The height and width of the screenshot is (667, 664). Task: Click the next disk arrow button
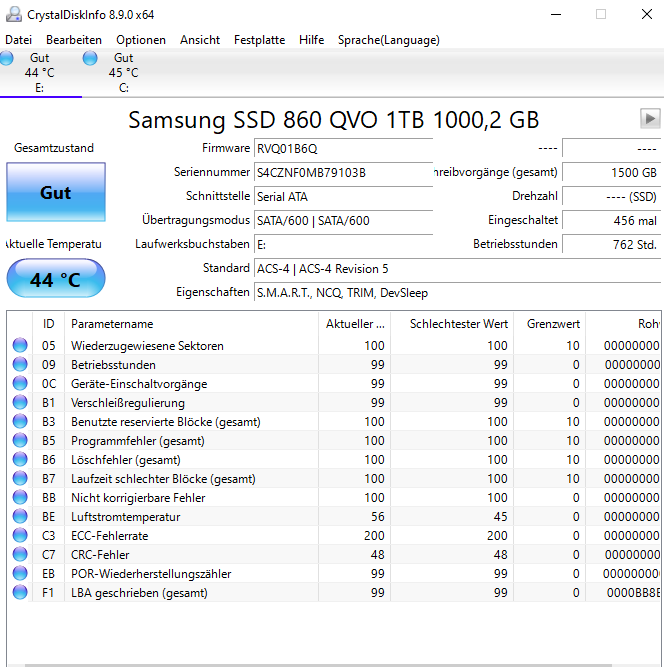click(650, 118)
